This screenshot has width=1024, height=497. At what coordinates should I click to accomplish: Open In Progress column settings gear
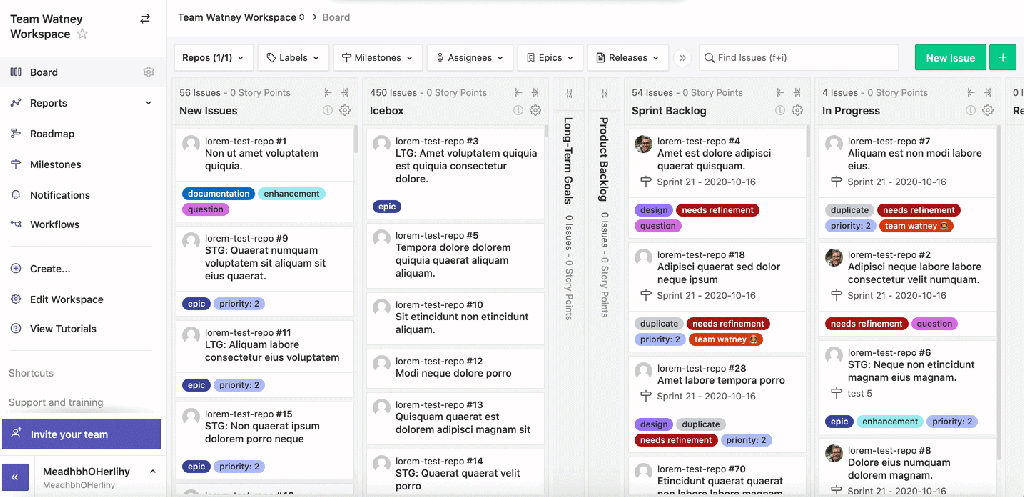click(x=988, y=110)
